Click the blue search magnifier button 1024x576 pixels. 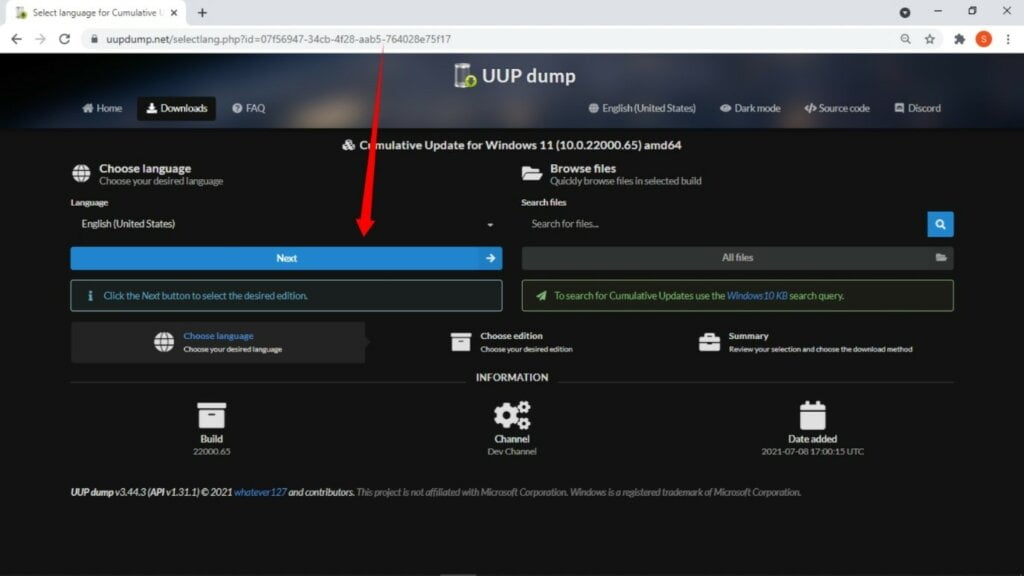pyautogui.click(x=940, y=224)
